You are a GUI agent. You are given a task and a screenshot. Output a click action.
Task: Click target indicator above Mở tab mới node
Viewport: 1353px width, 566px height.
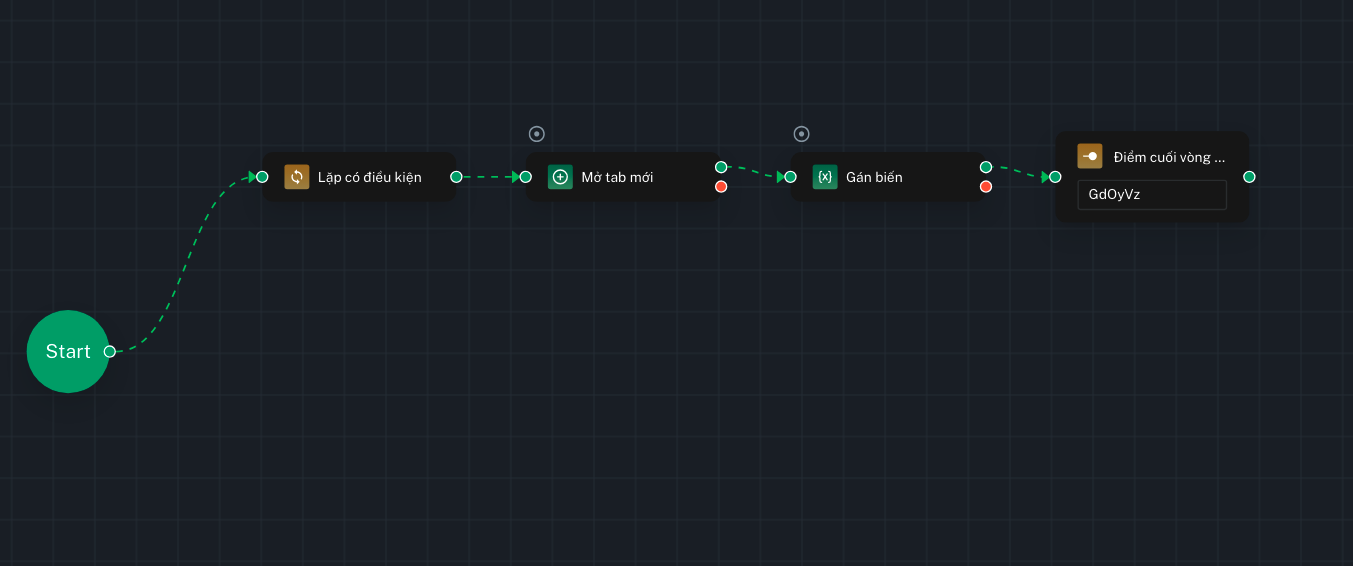537,134
